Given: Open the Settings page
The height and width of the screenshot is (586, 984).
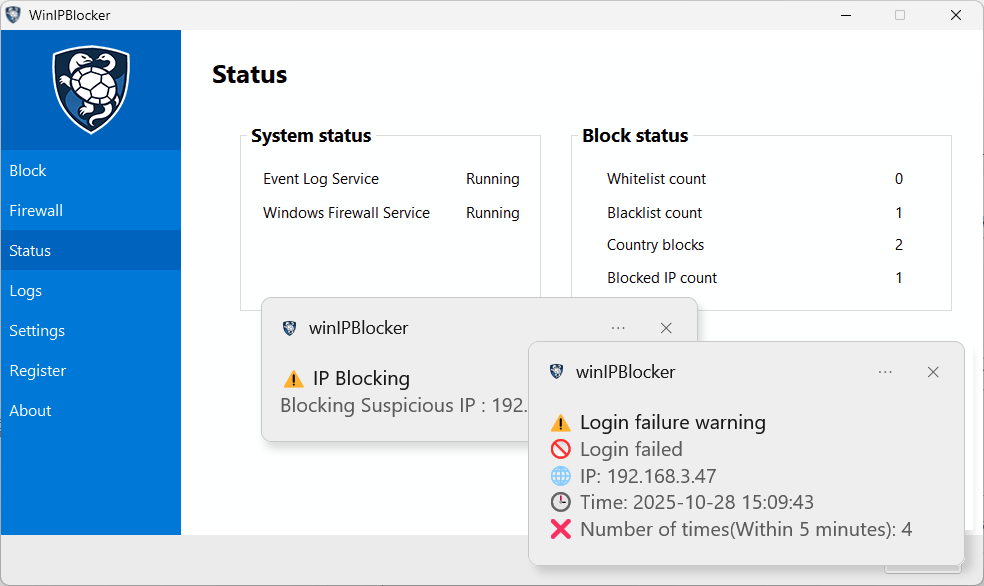Looking at the screenshot, I should click(x=36, y=330).
